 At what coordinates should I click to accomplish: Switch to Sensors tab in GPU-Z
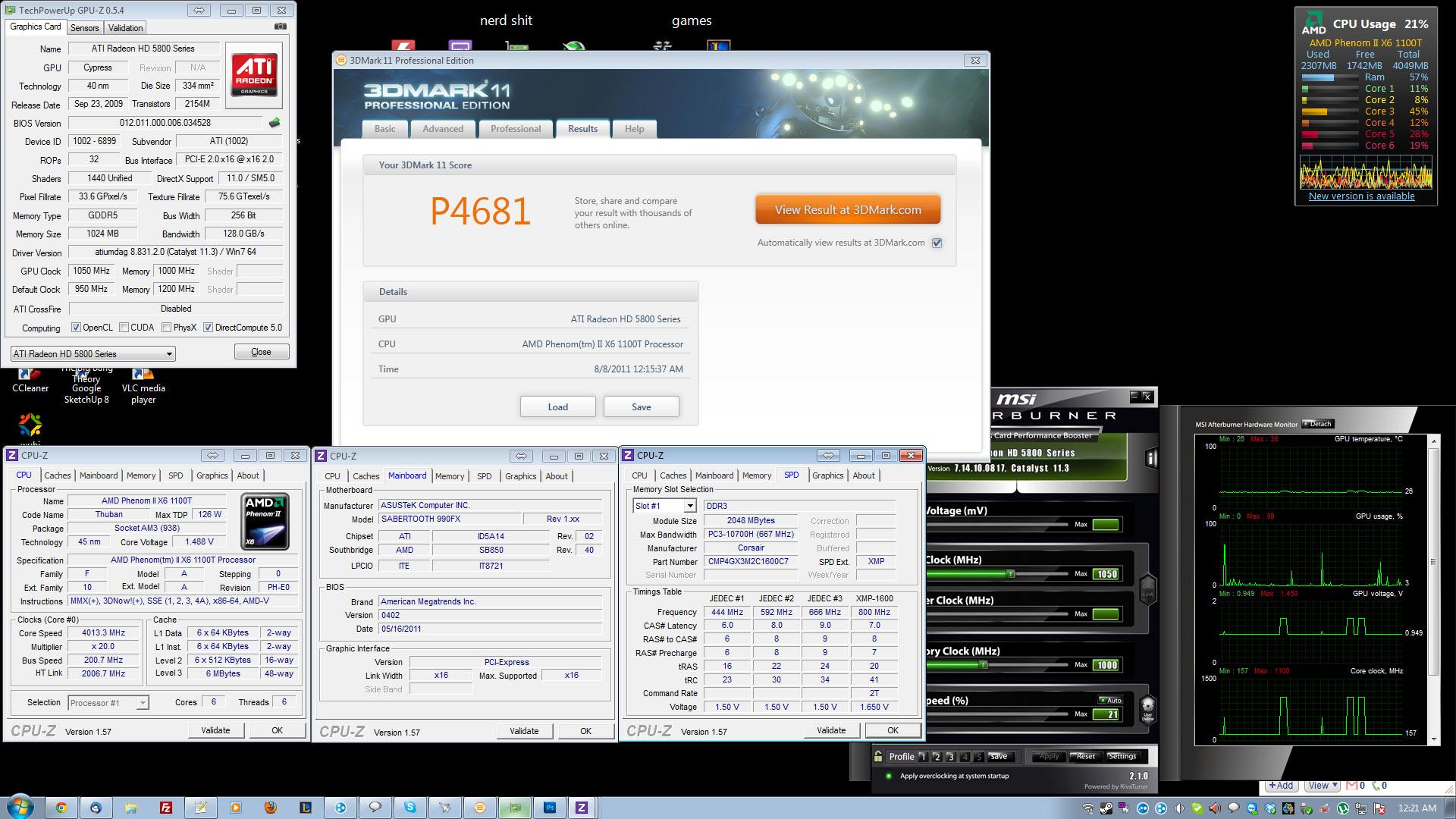point(85,27)
